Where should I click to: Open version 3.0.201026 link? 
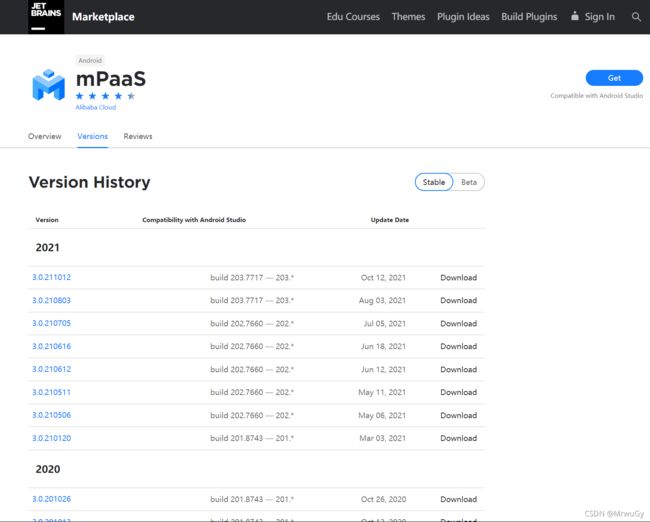coord(51,499)
